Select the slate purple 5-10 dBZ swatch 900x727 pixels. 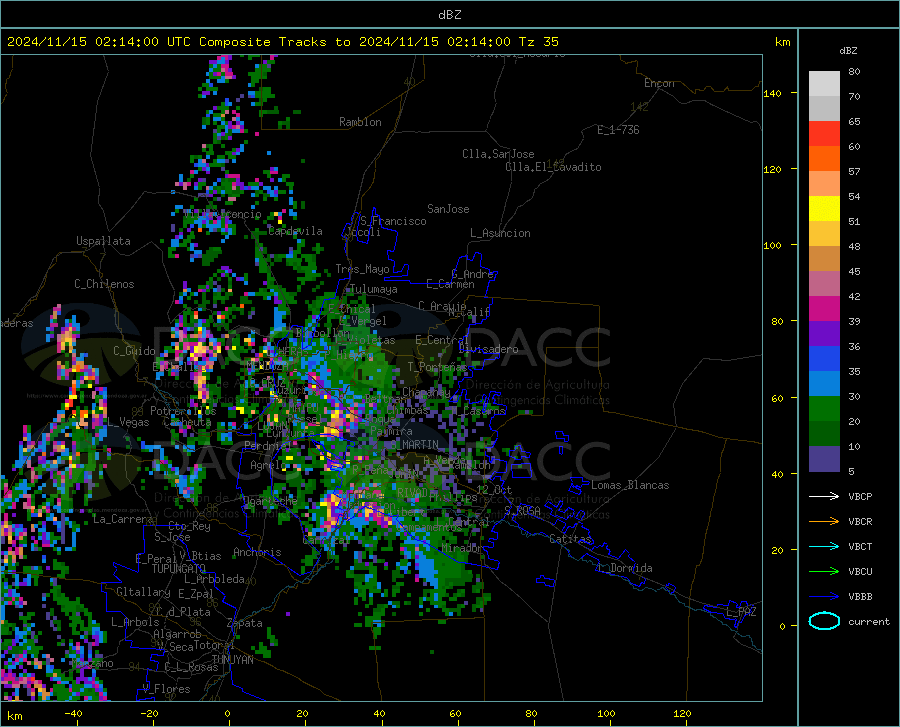coord(824,459)
